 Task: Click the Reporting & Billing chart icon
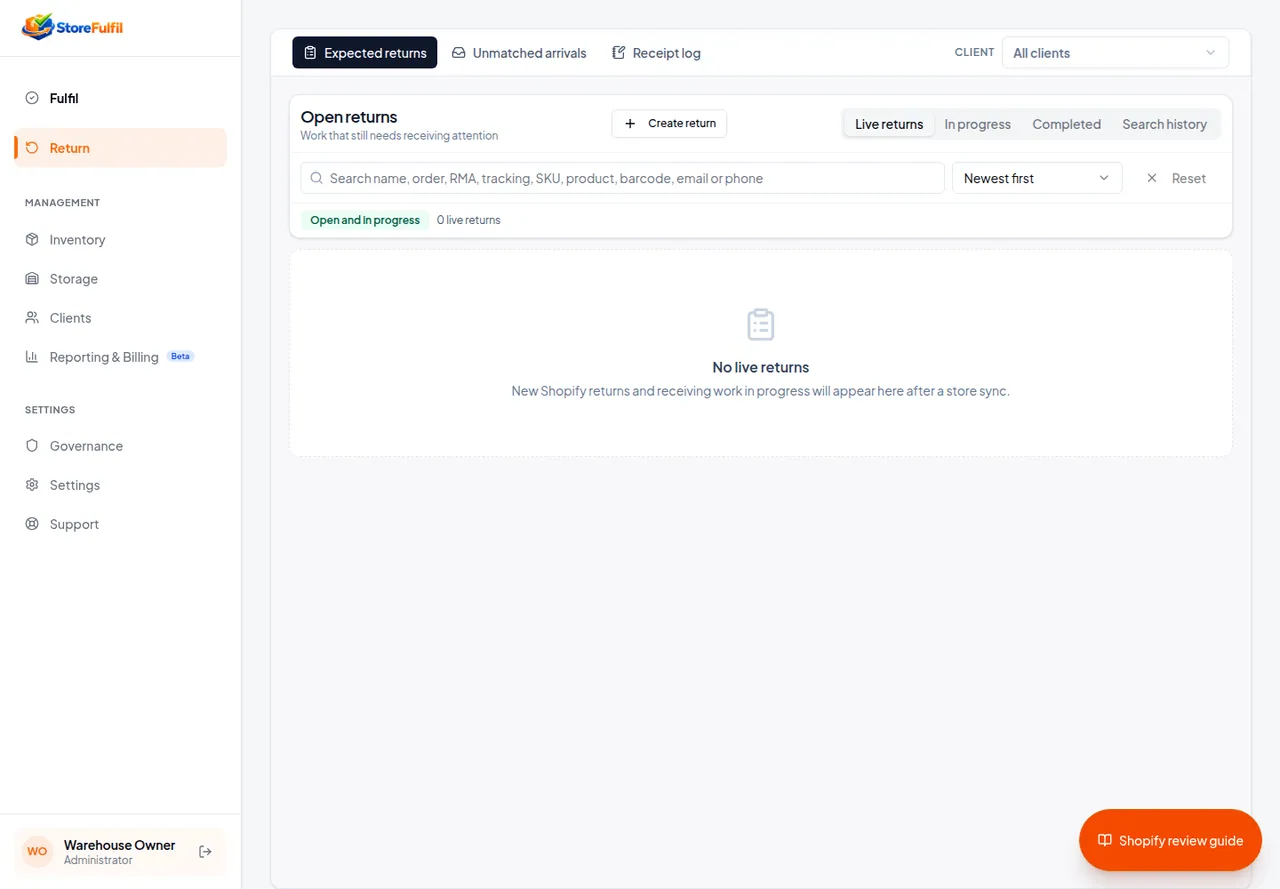[32, 357]
